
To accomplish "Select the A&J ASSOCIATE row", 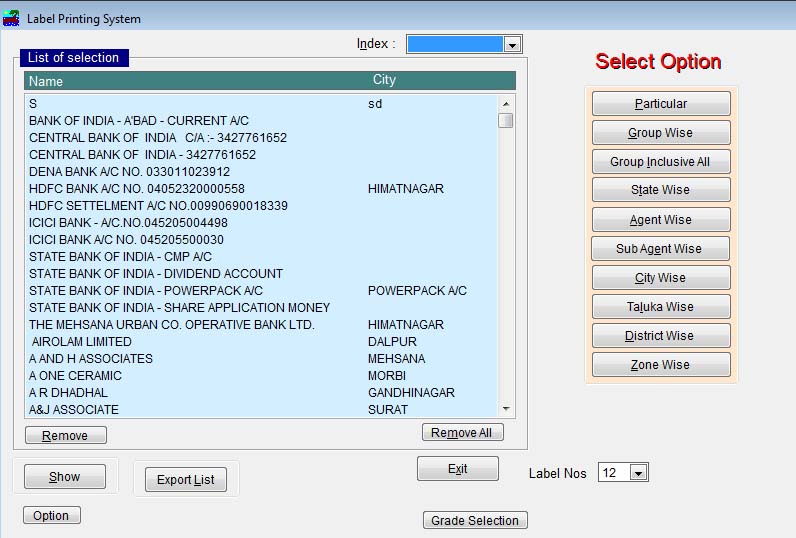I will click(x=261, y=410).
